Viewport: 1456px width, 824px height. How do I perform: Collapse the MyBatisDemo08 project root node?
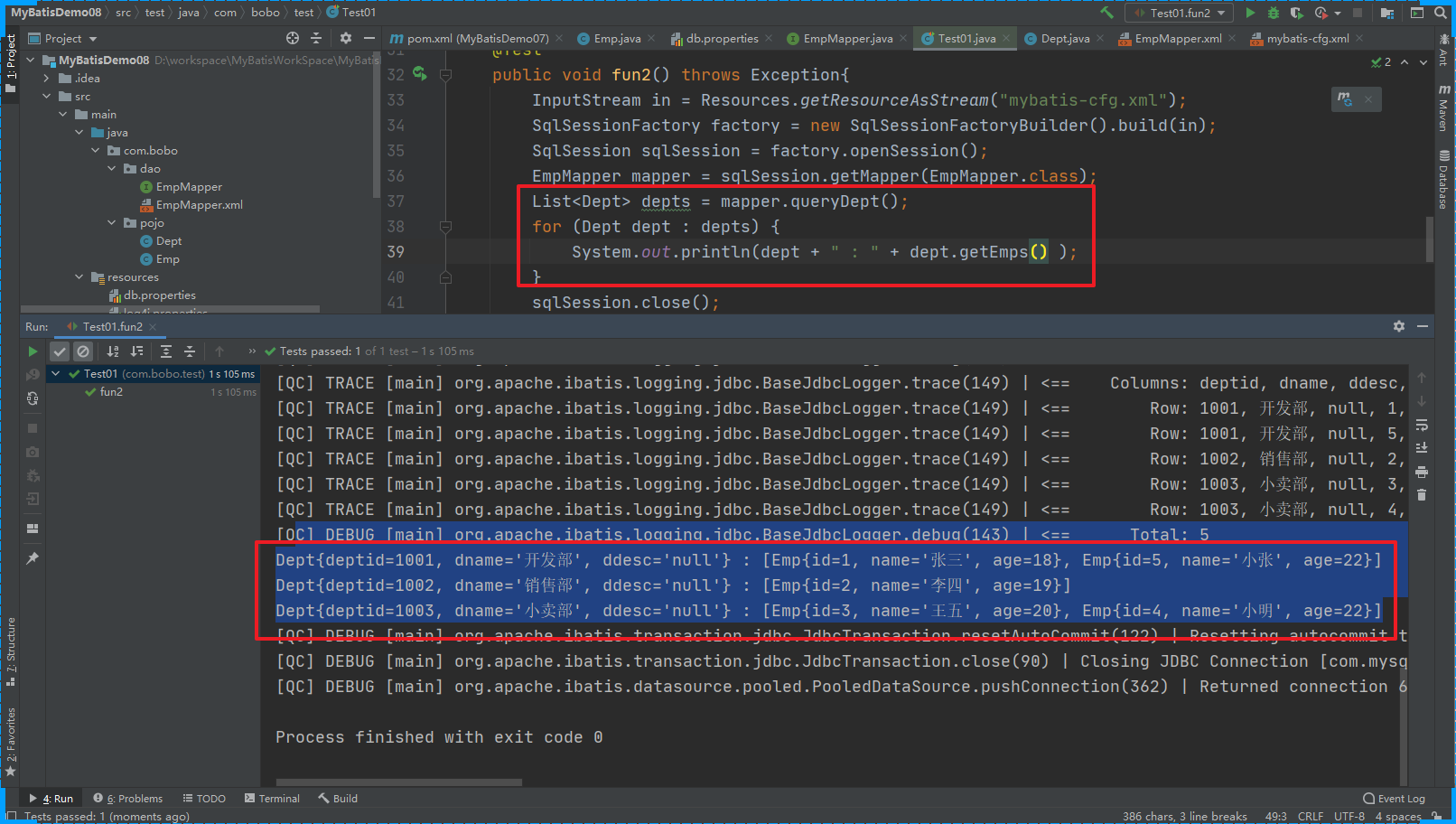(31, 61)
